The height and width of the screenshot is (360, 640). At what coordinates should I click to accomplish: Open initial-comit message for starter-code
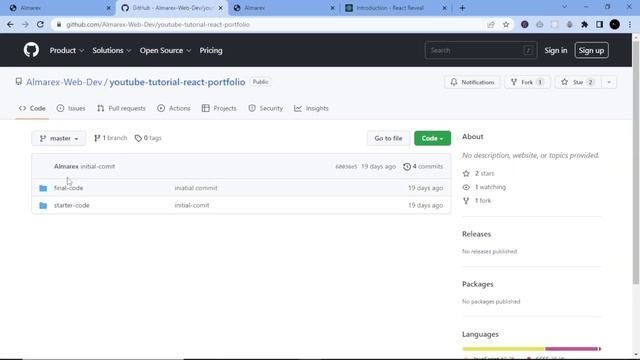pyautogui.click(x=192, y=205)
